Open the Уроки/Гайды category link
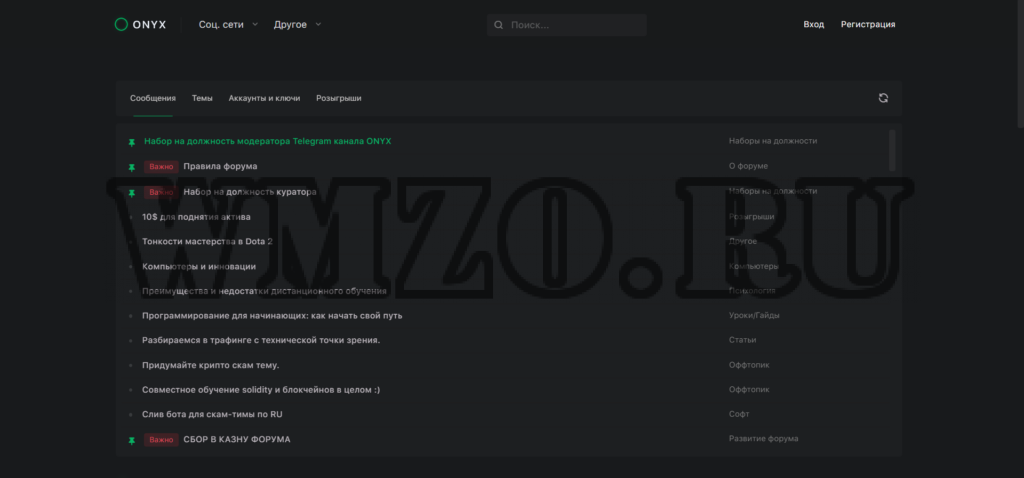 pos(754,315)
